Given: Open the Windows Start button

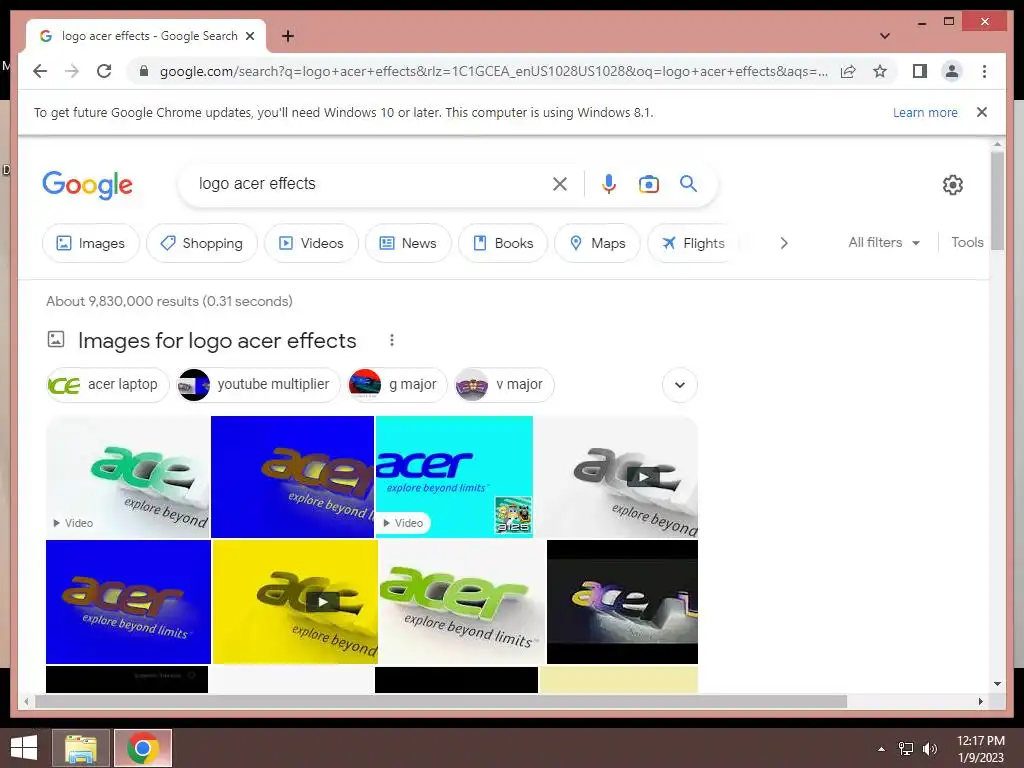Looking at the screenshot, I should pos(24,748).
